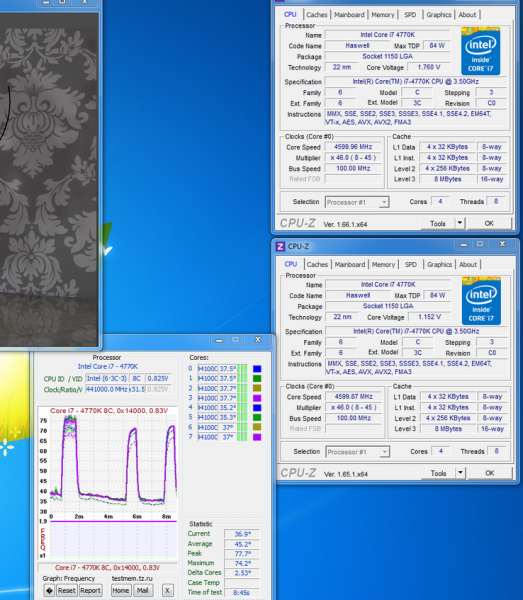Click core 6 olive color swatch
The image size is (523, 600).
[257, 427]
